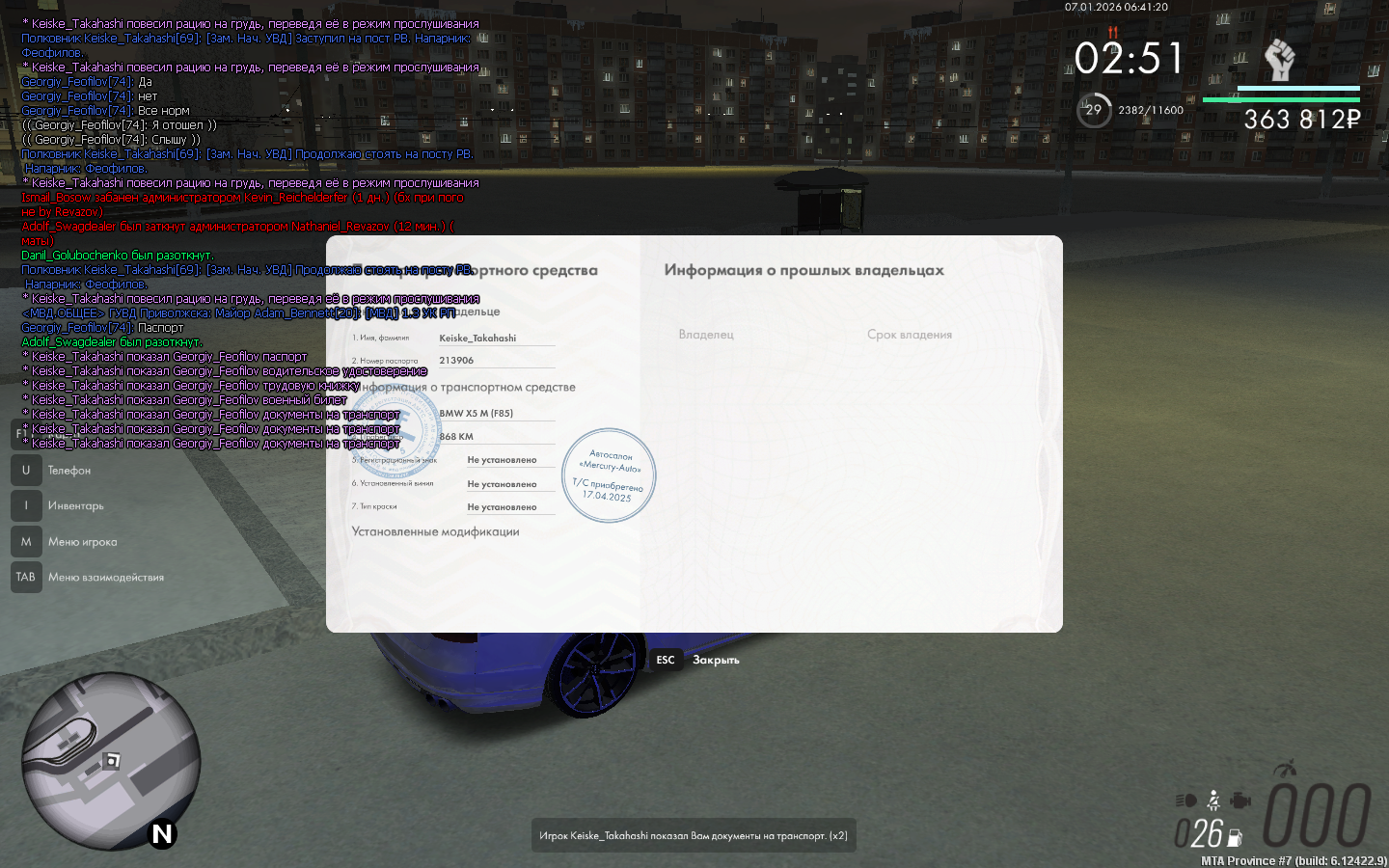Viewport: 1389px width, 868px height.
Task: Click the 000 speed readout
Action: [x=1317, y=815]
